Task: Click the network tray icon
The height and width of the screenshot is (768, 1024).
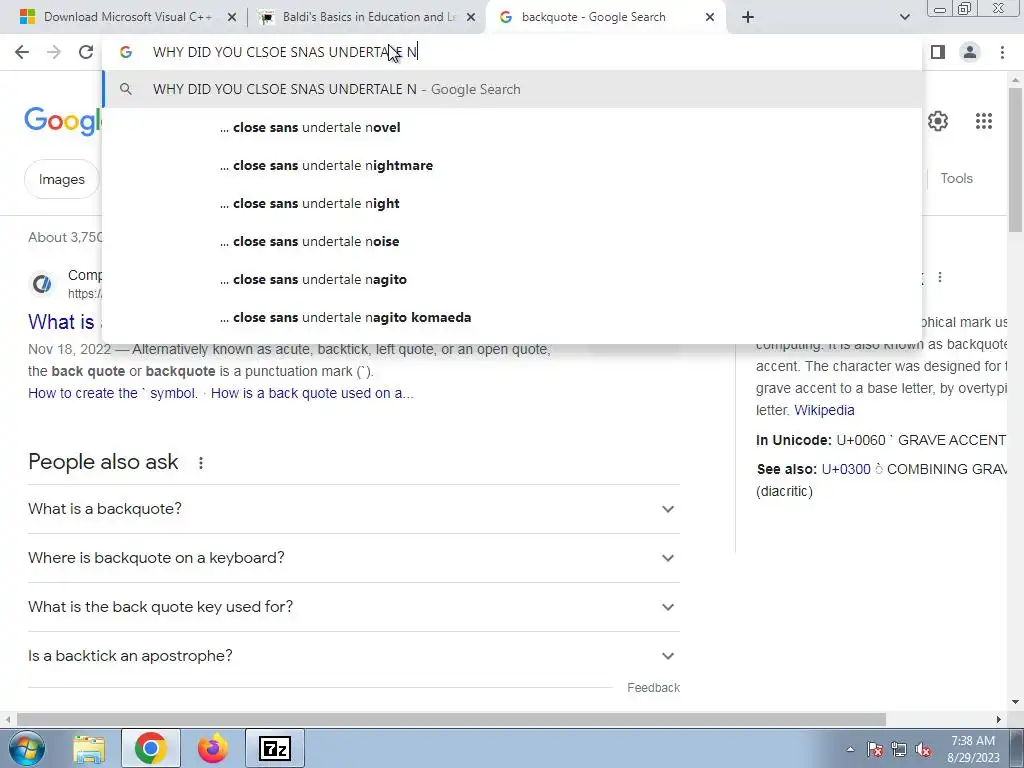Action: (899, 750)
